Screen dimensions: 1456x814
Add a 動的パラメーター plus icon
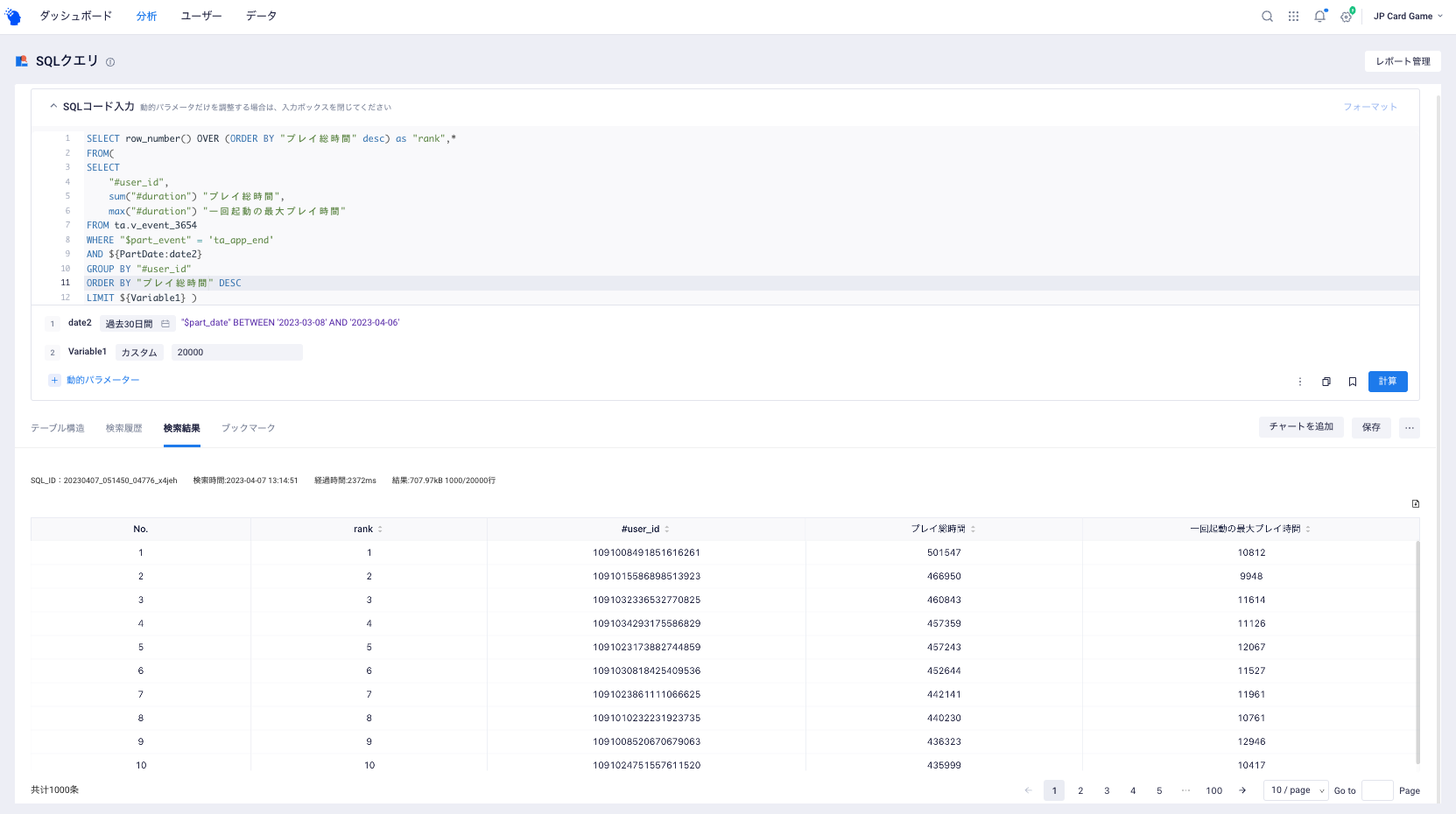54,380
